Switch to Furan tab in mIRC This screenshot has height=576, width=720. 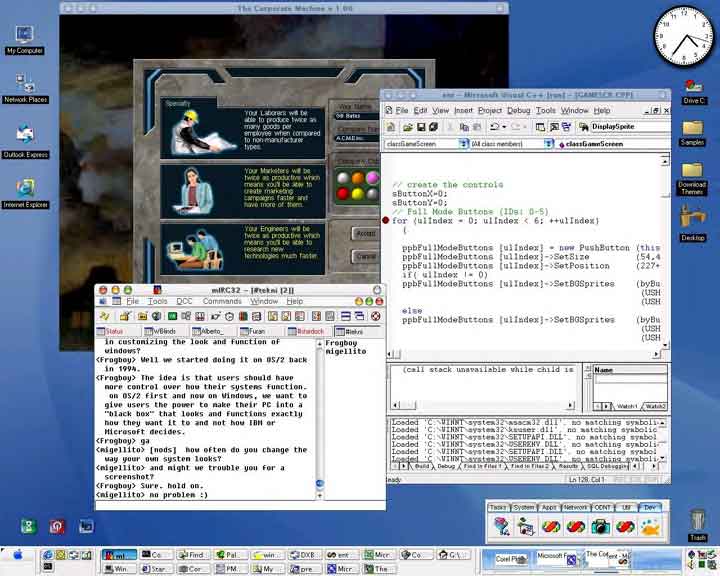tap(260, 331)
